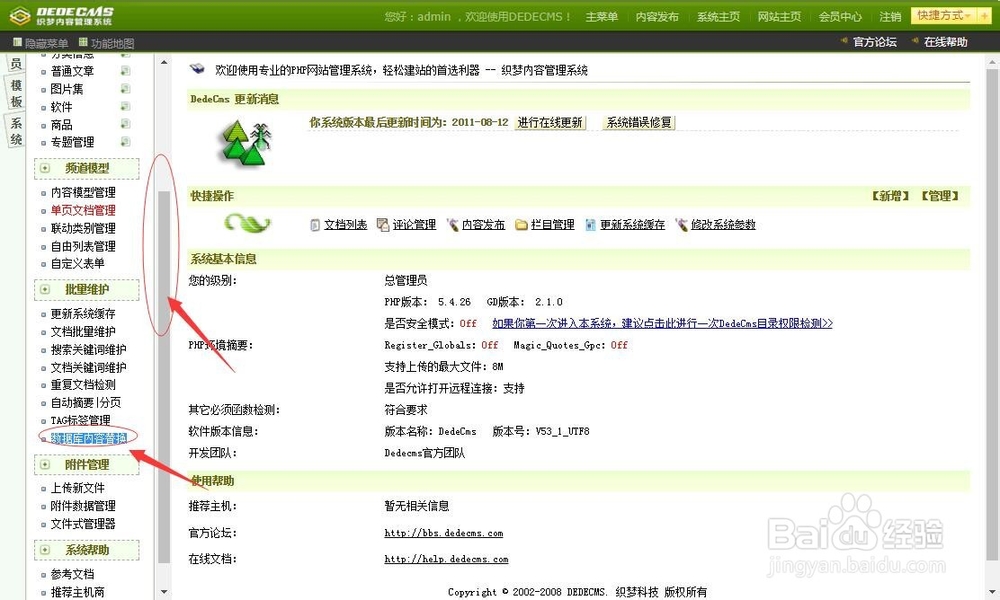The width and height of the screenshot is (1000, 600).
Task: Open 自定义表单 in sidebar
Action: tap(77, 263)
